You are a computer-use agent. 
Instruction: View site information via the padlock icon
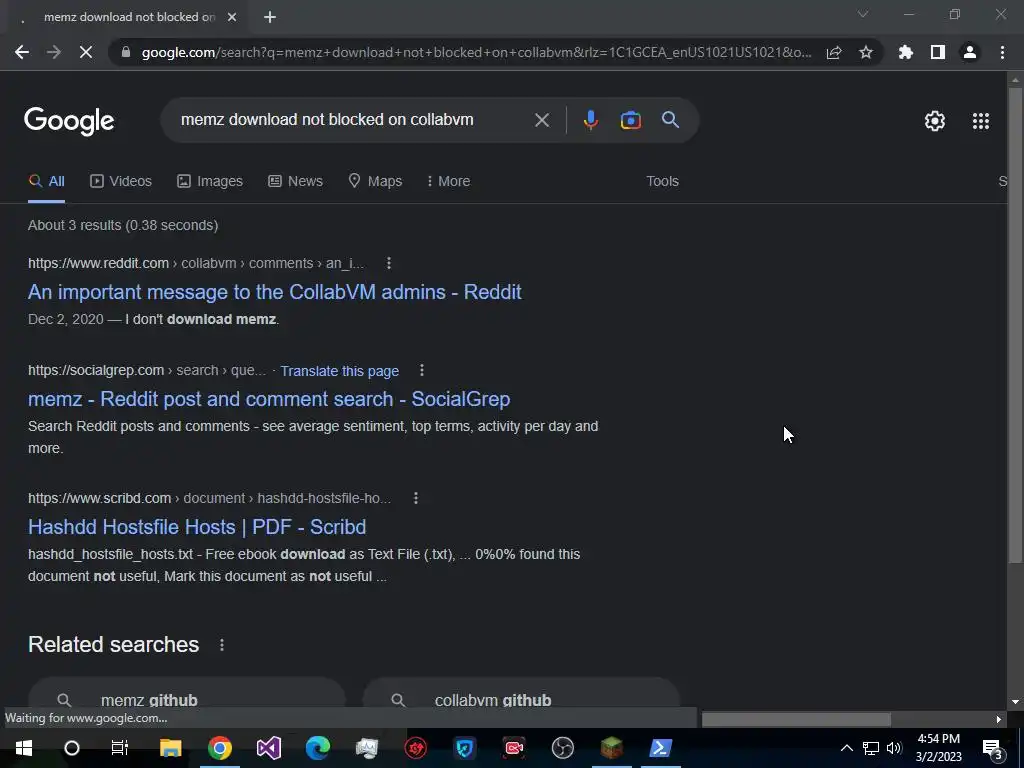(126, 52)
